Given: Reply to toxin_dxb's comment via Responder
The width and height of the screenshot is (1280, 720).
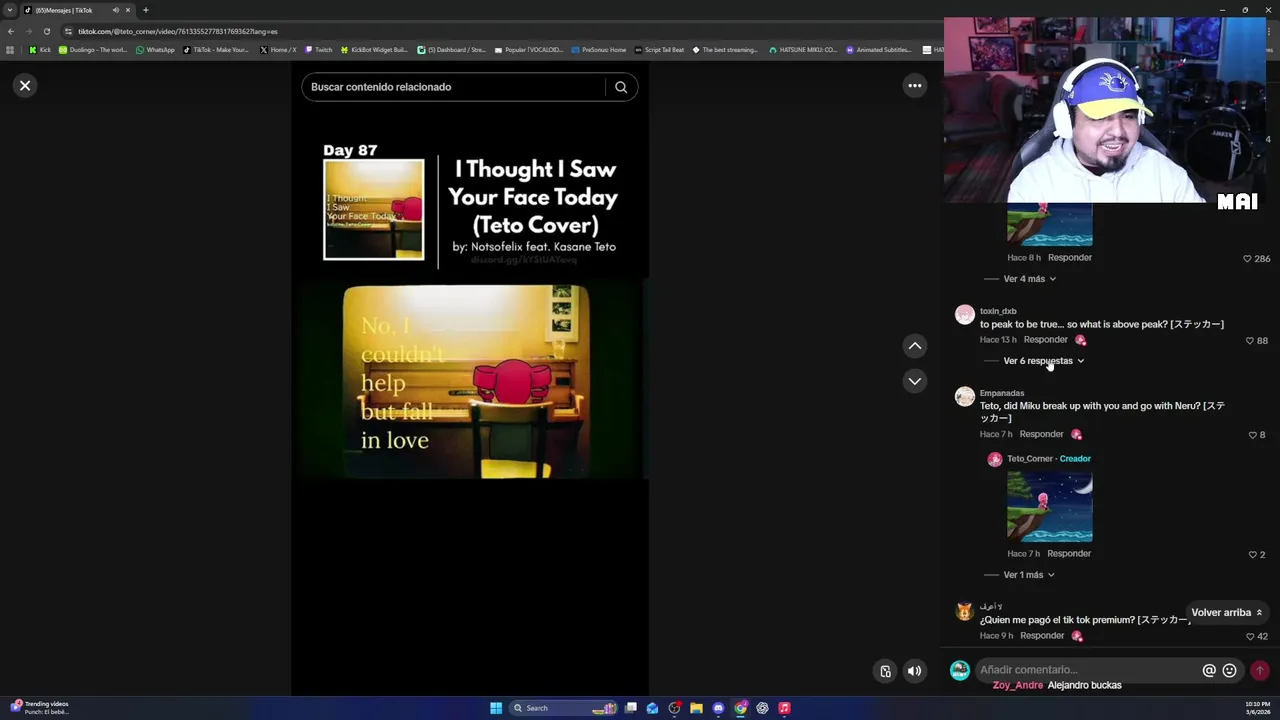Looking at the screenshot, I should [1045, 340].
